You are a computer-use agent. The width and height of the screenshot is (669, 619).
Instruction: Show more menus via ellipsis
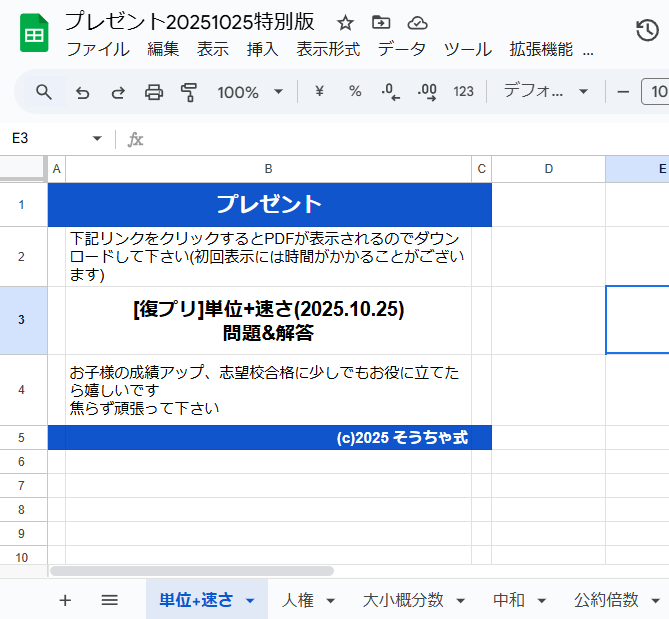click(x=588, y=52)
